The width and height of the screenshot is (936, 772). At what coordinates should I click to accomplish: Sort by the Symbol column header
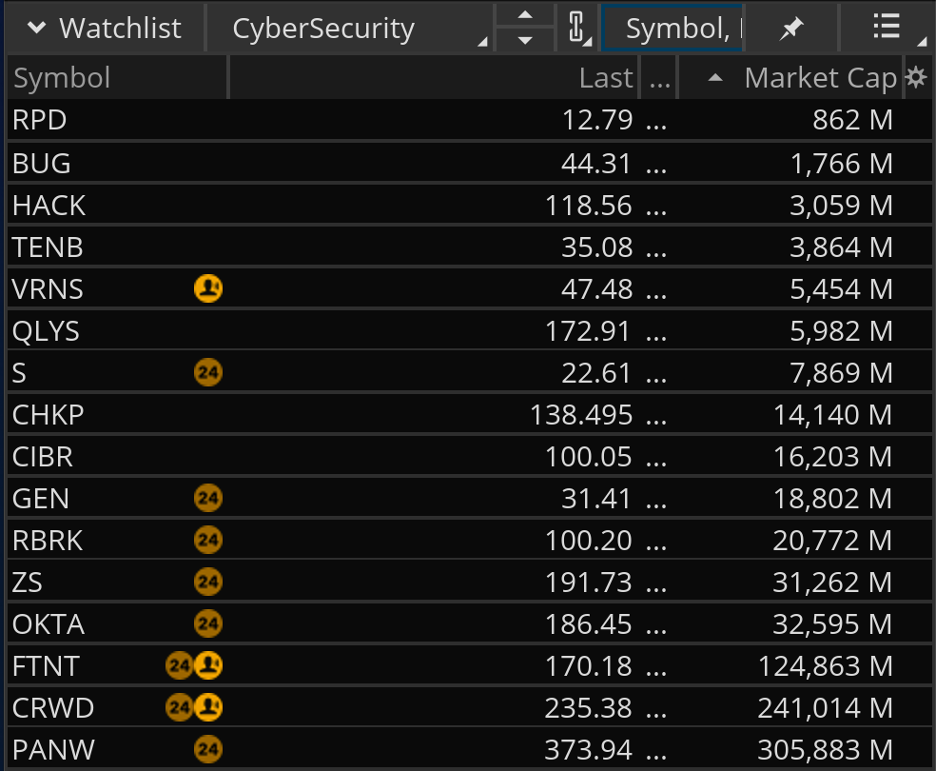click(117, 78)
